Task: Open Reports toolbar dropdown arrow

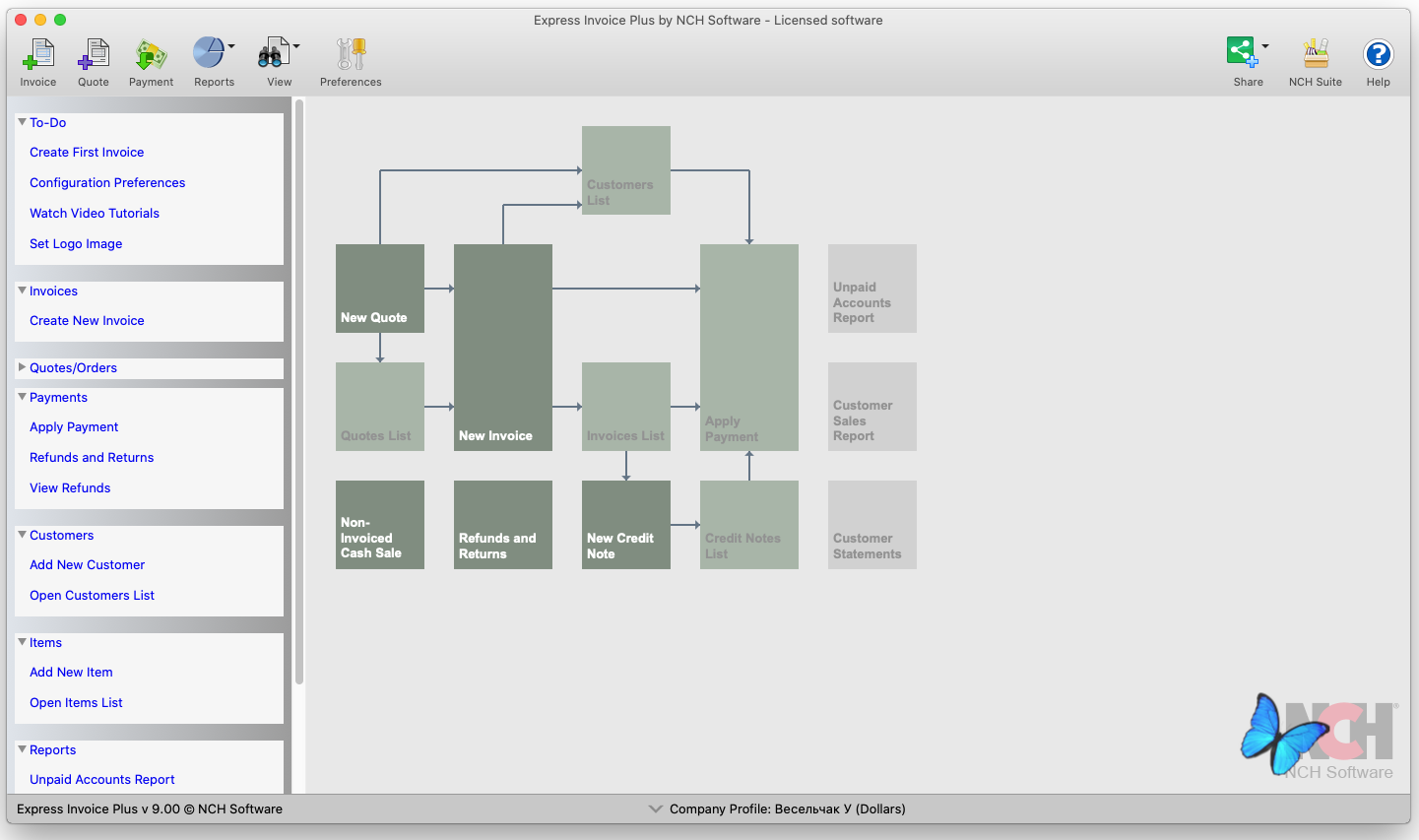Action: pos(231,46)
